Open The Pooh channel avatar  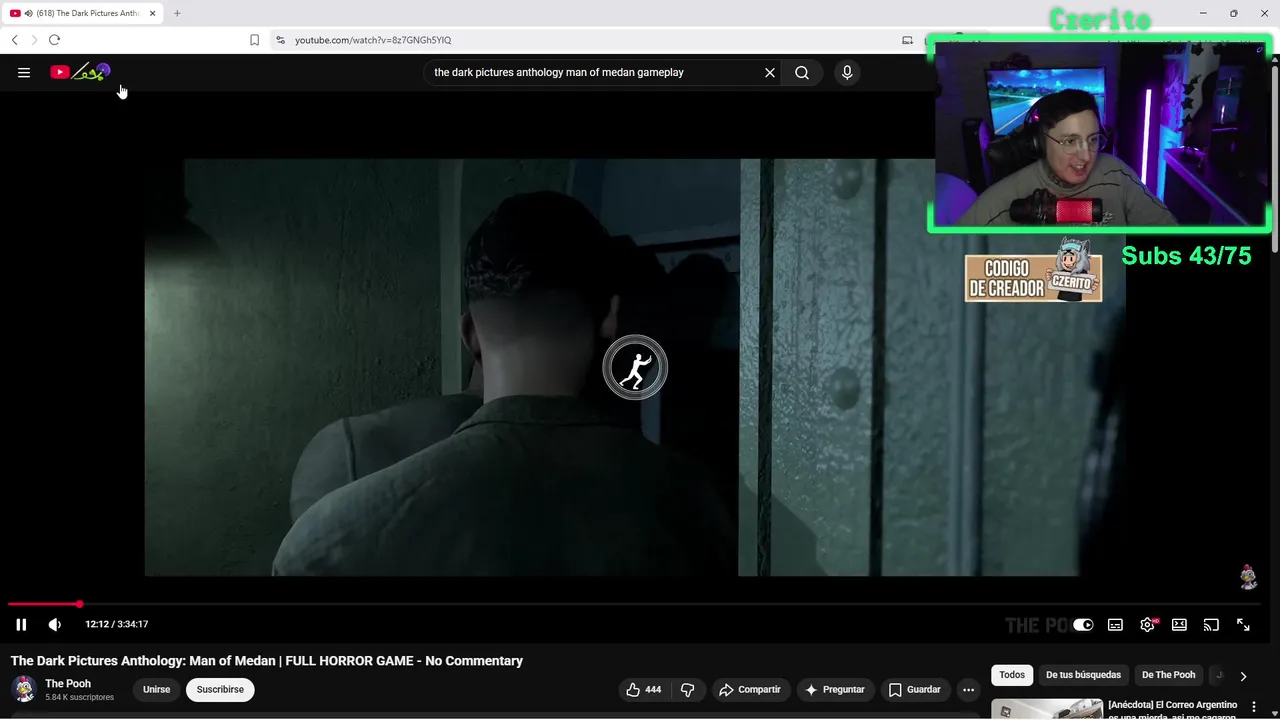(x=24, y=689)
